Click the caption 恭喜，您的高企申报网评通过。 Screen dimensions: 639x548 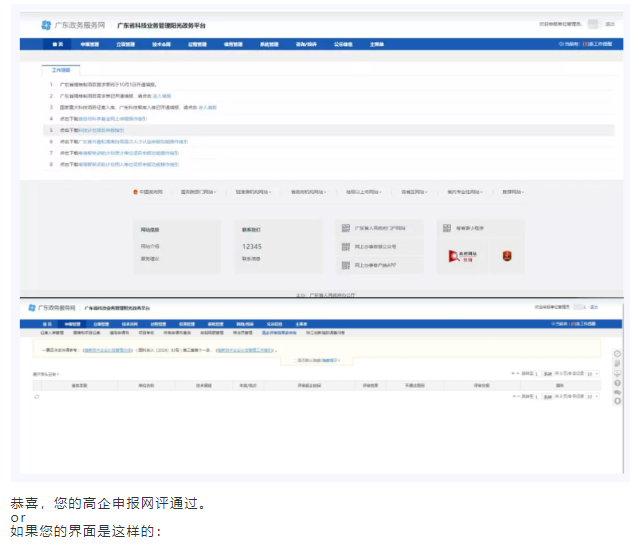pos(108,503)
